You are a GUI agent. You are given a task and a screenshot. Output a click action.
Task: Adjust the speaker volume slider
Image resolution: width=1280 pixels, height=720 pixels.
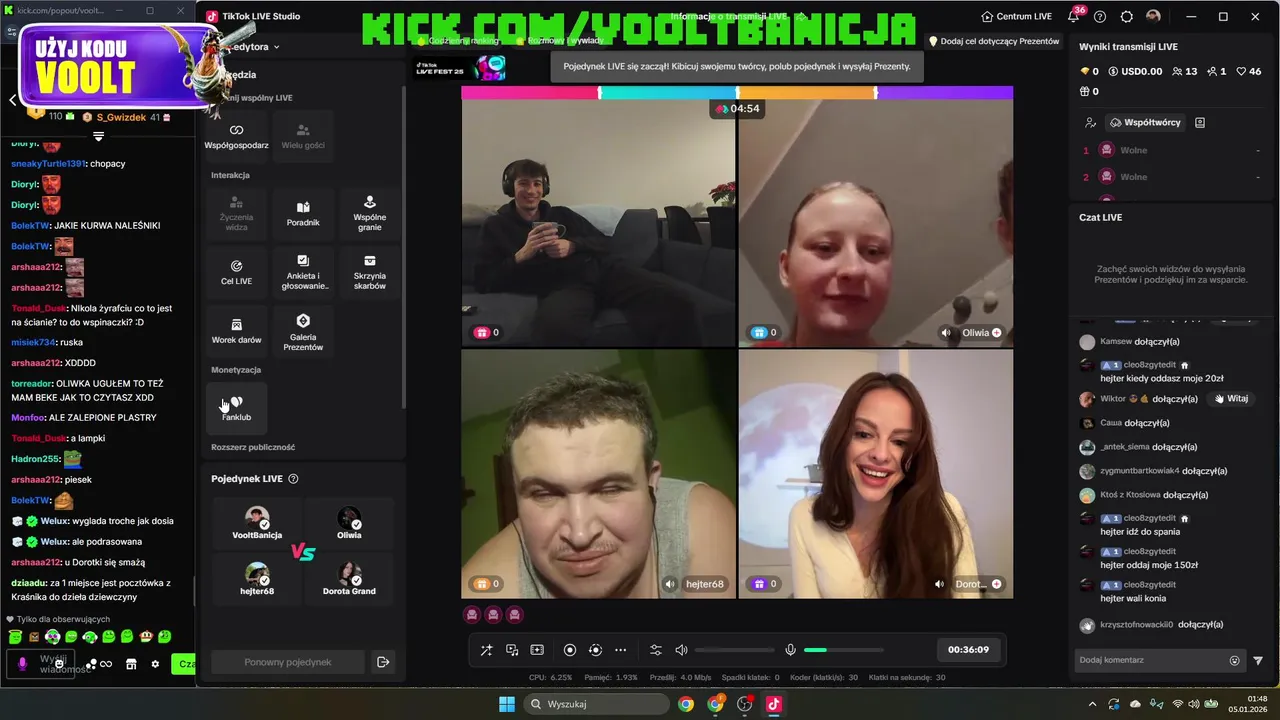[735, 650]
